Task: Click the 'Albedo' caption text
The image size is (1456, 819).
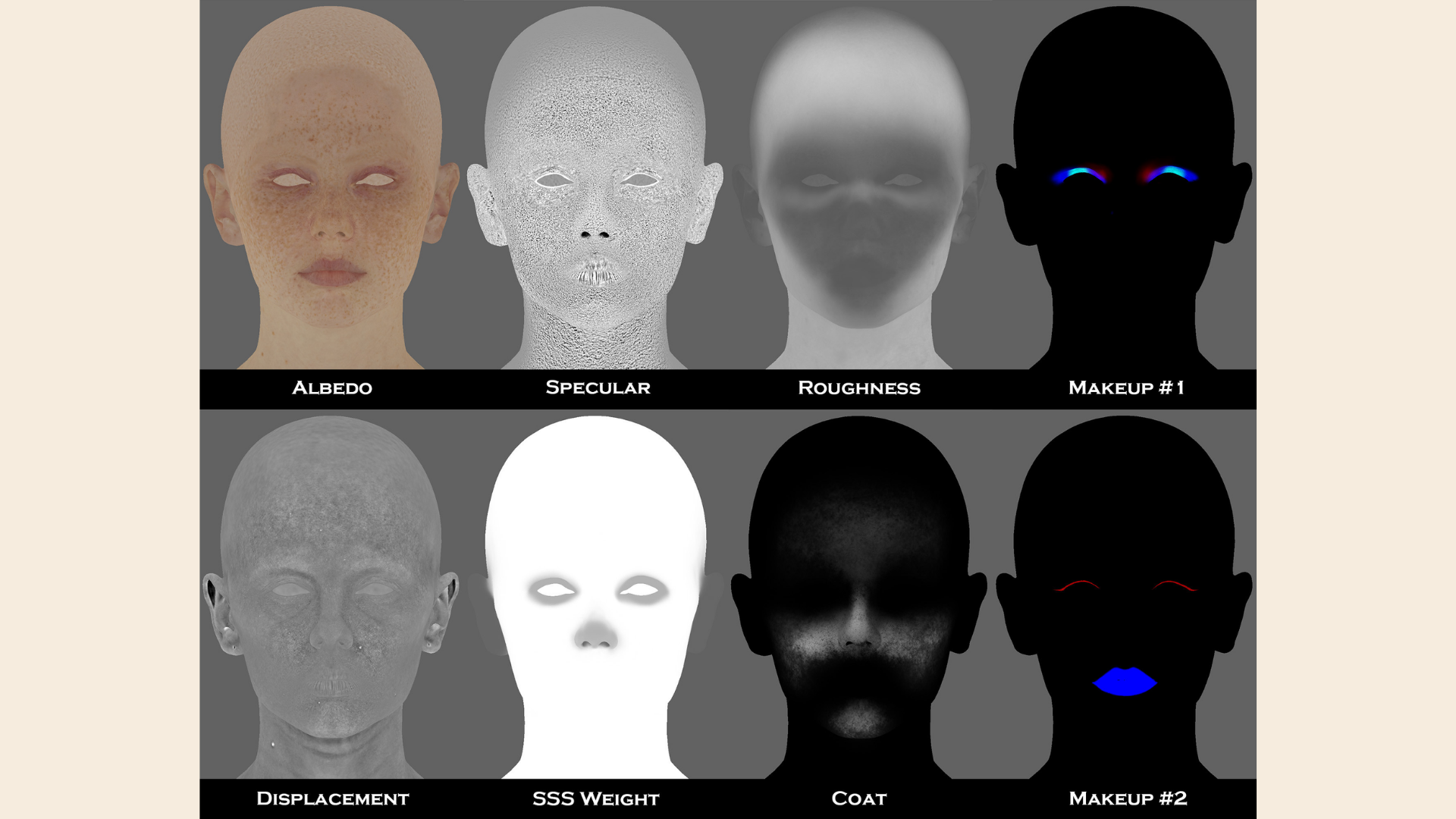Action: click(332, 388)
